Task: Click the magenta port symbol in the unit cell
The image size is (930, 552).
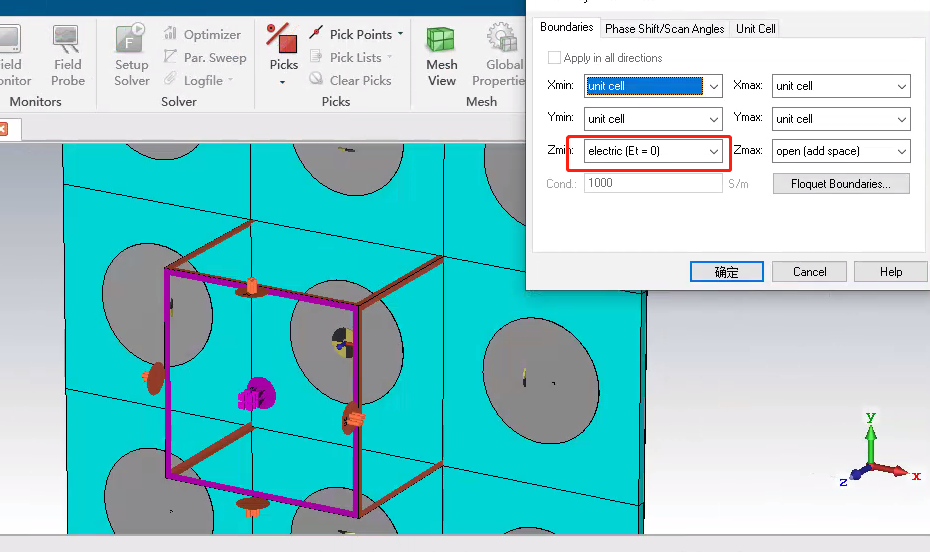Action: pos(257,394)
